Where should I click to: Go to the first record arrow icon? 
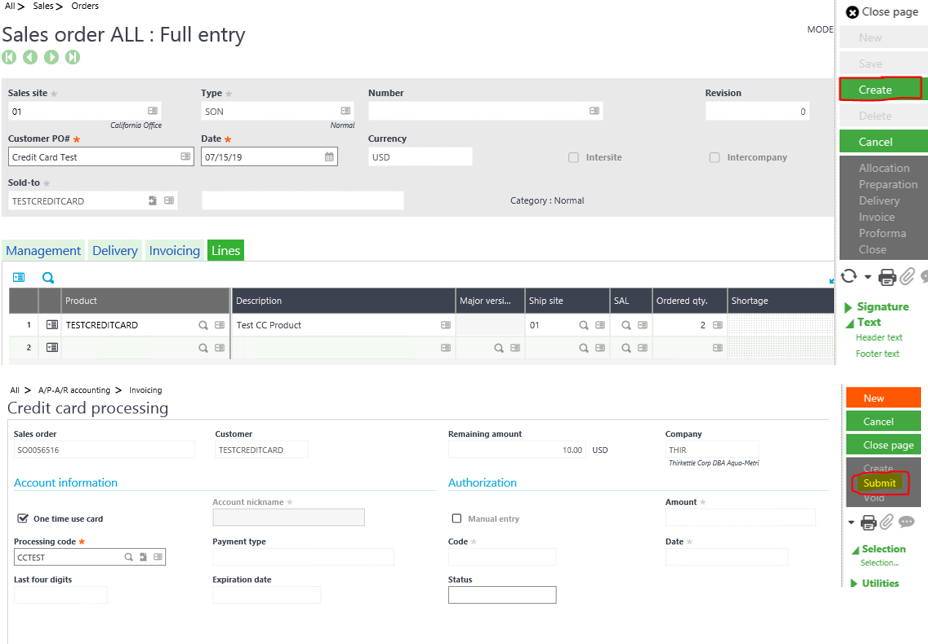tap(9, 57)
